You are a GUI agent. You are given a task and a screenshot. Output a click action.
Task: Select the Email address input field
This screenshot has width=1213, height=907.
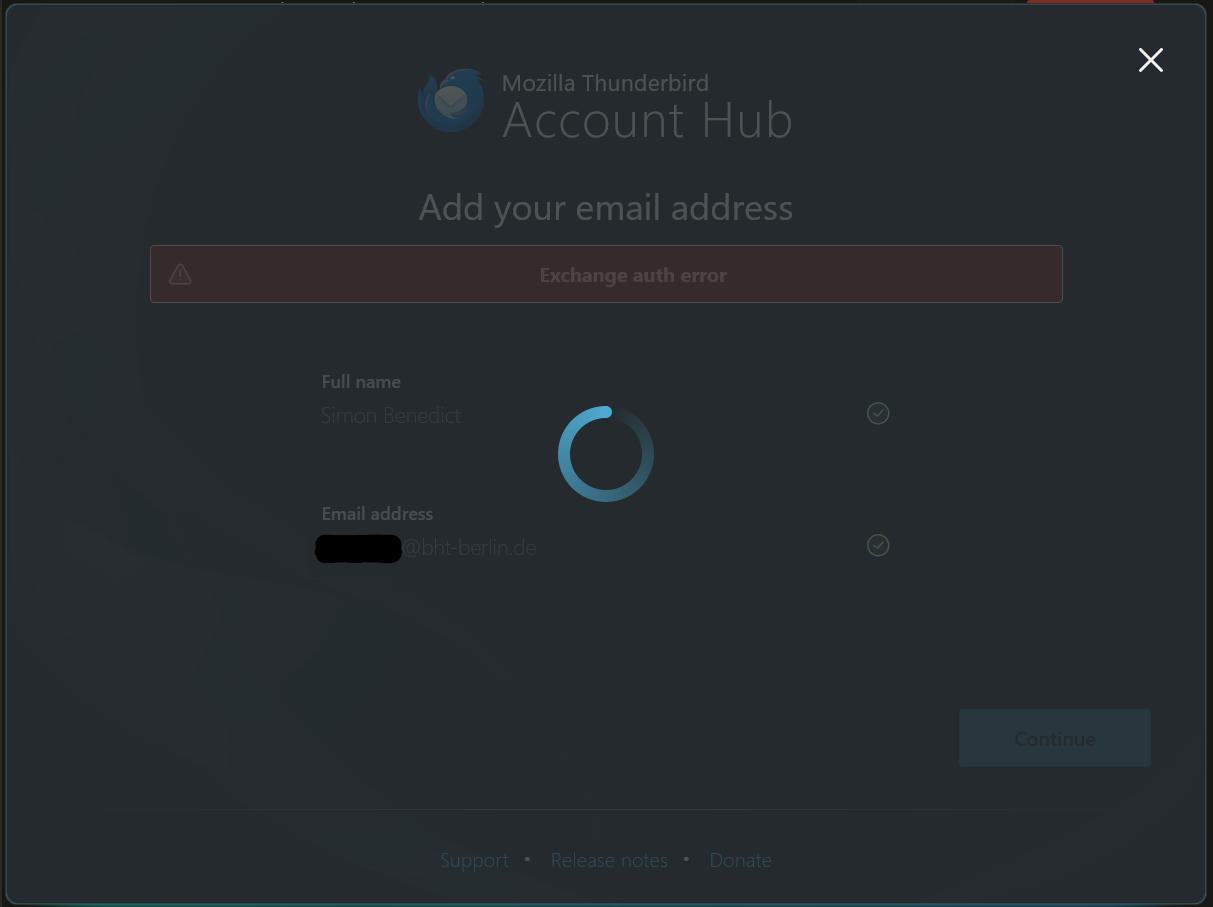606,547
